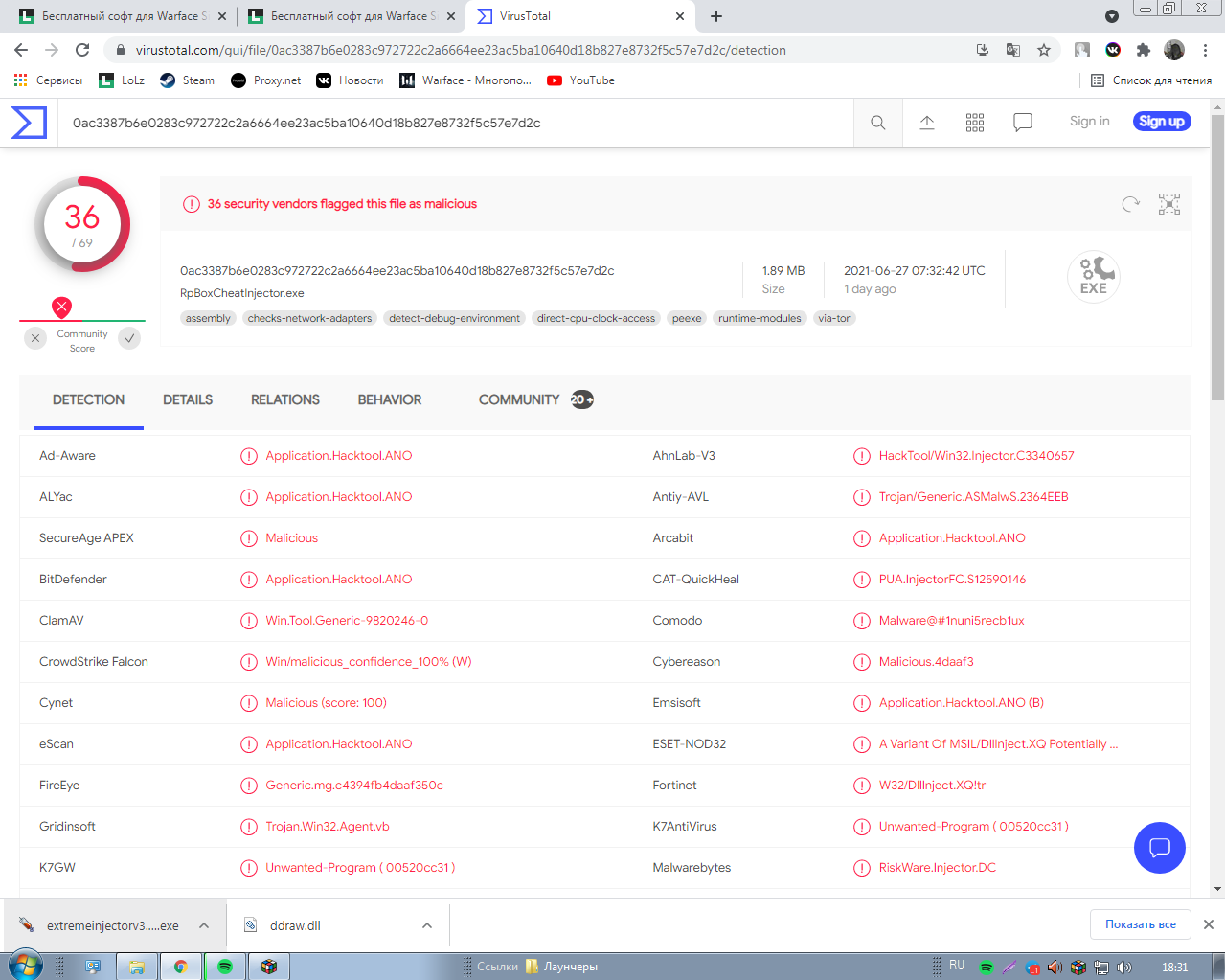Expand options for extremeinjectorv3 download
The height and width of the screenshot is (980, 1225).
click(x=204, y=925)
